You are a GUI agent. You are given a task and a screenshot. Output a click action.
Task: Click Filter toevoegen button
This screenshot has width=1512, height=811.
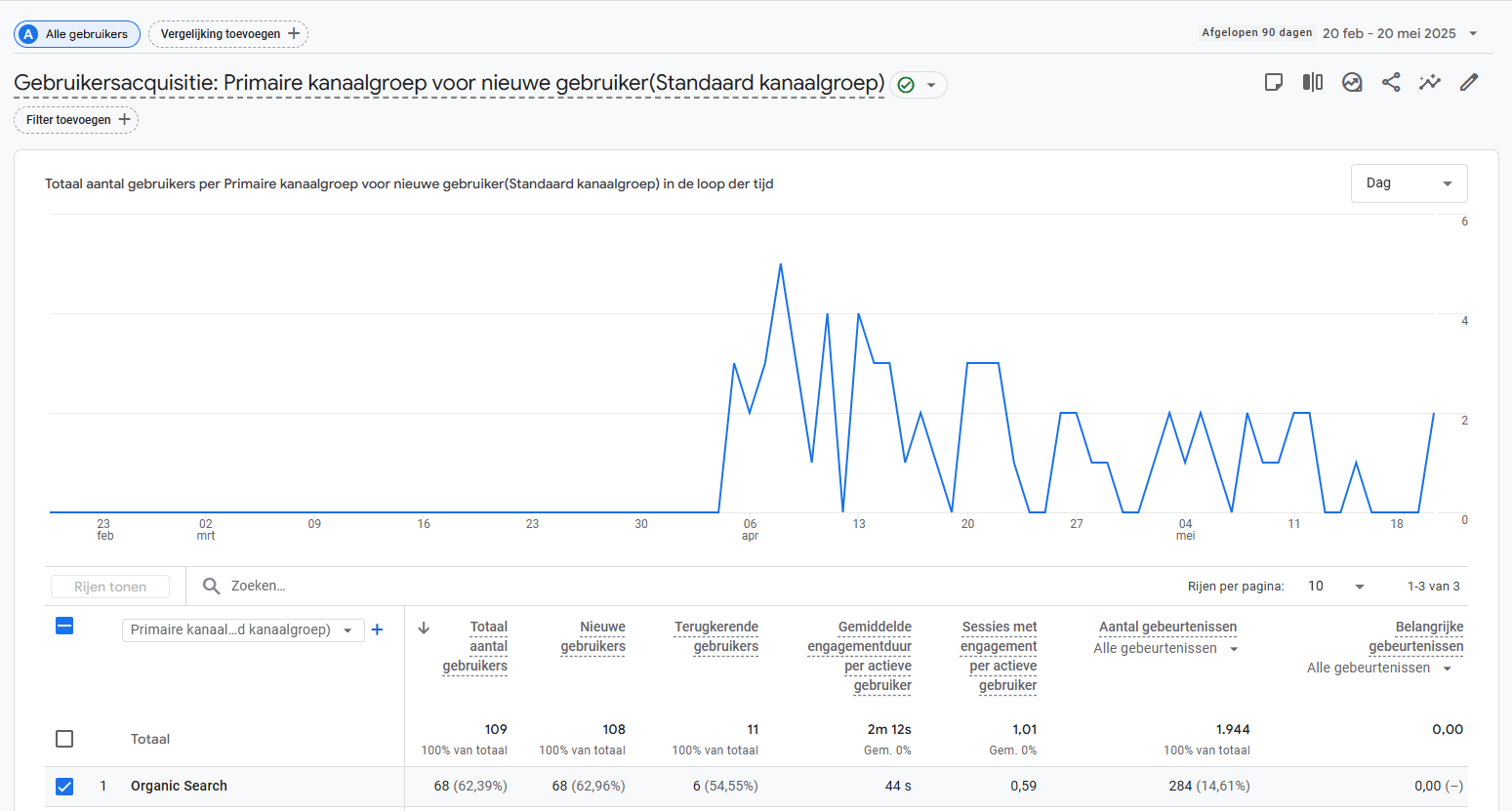(x=76, y=120)
